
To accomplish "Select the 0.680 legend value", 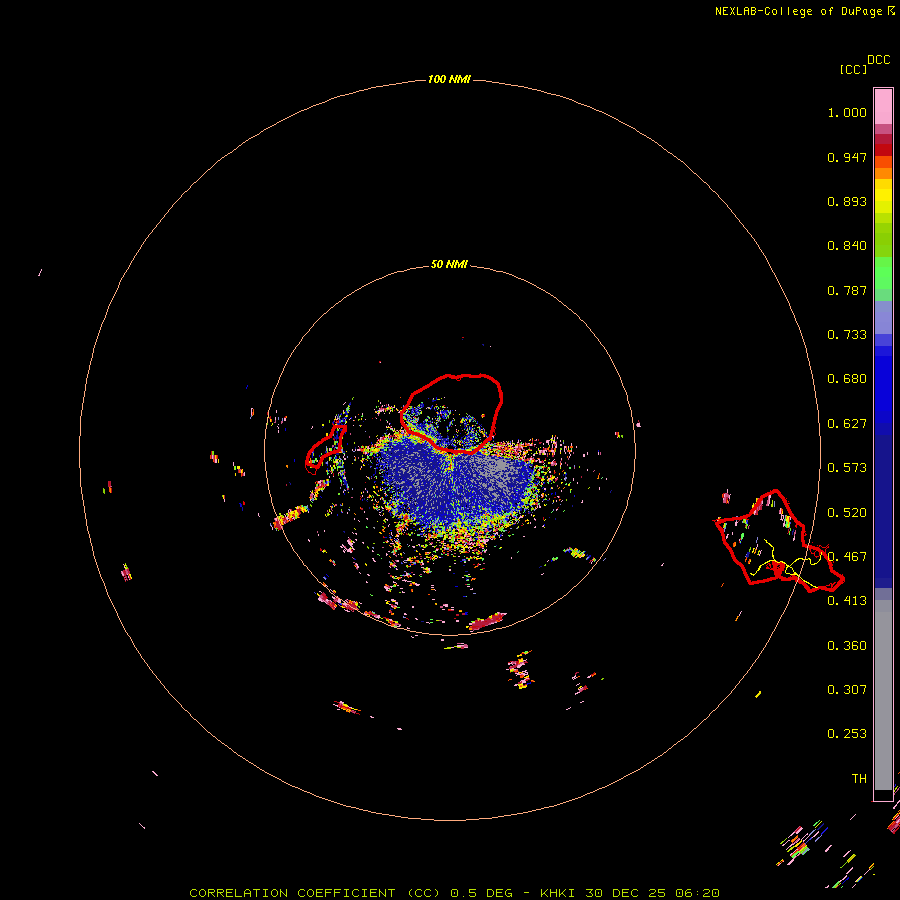I will 847,379.
